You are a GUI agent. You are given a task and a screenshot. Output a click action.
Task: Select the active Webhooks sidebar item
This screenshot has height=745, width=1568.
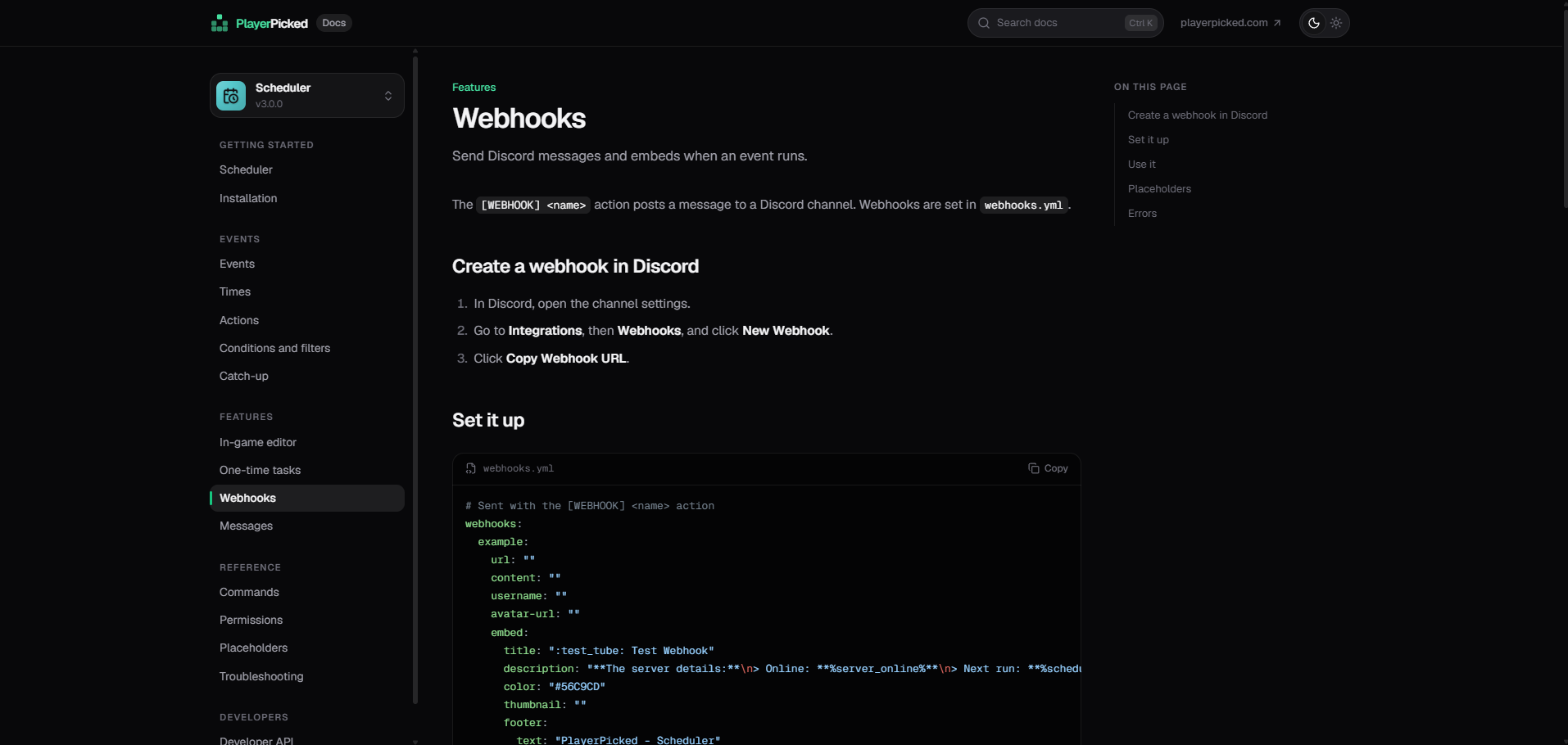307,498
